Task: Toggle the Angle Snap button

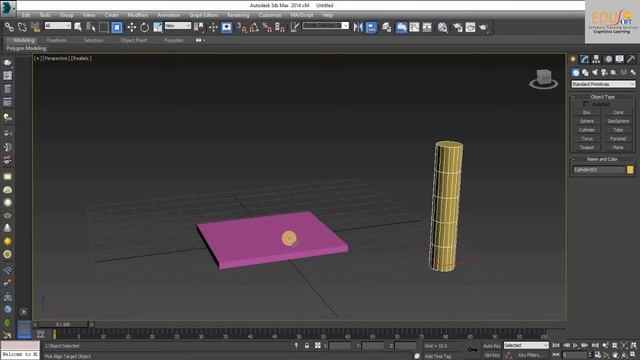Action: click(x=254, y=27)
